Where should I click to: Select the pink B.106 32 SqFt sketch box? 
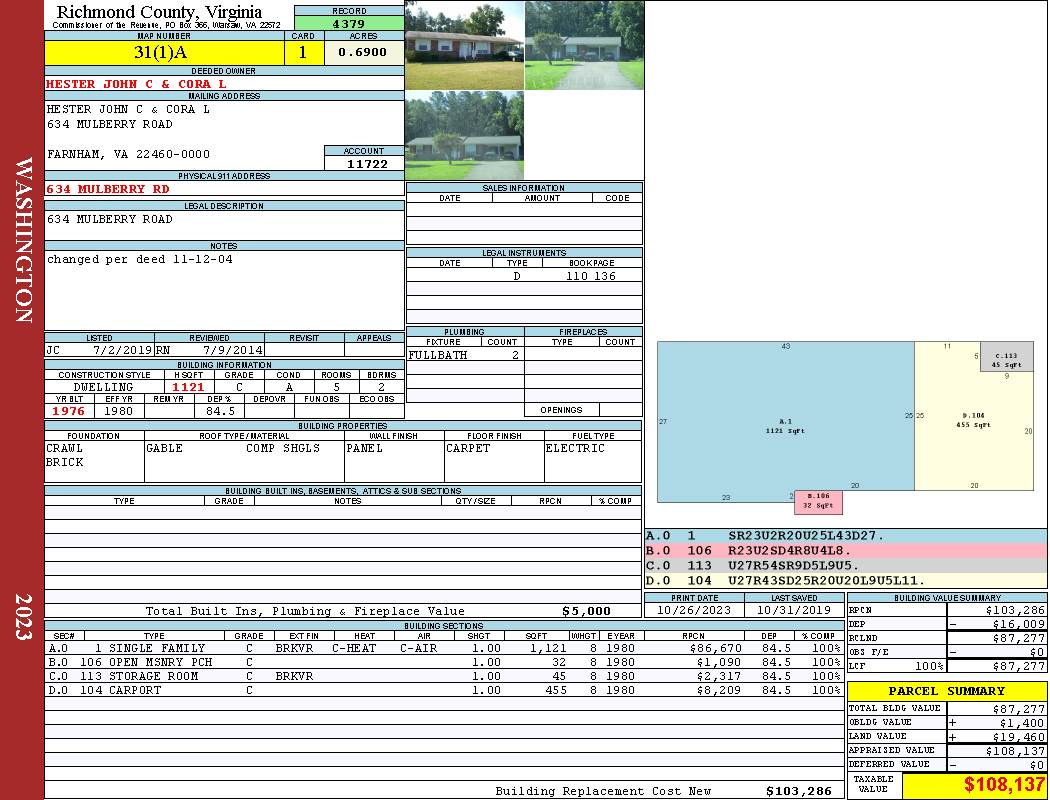[x=817, y=501]
